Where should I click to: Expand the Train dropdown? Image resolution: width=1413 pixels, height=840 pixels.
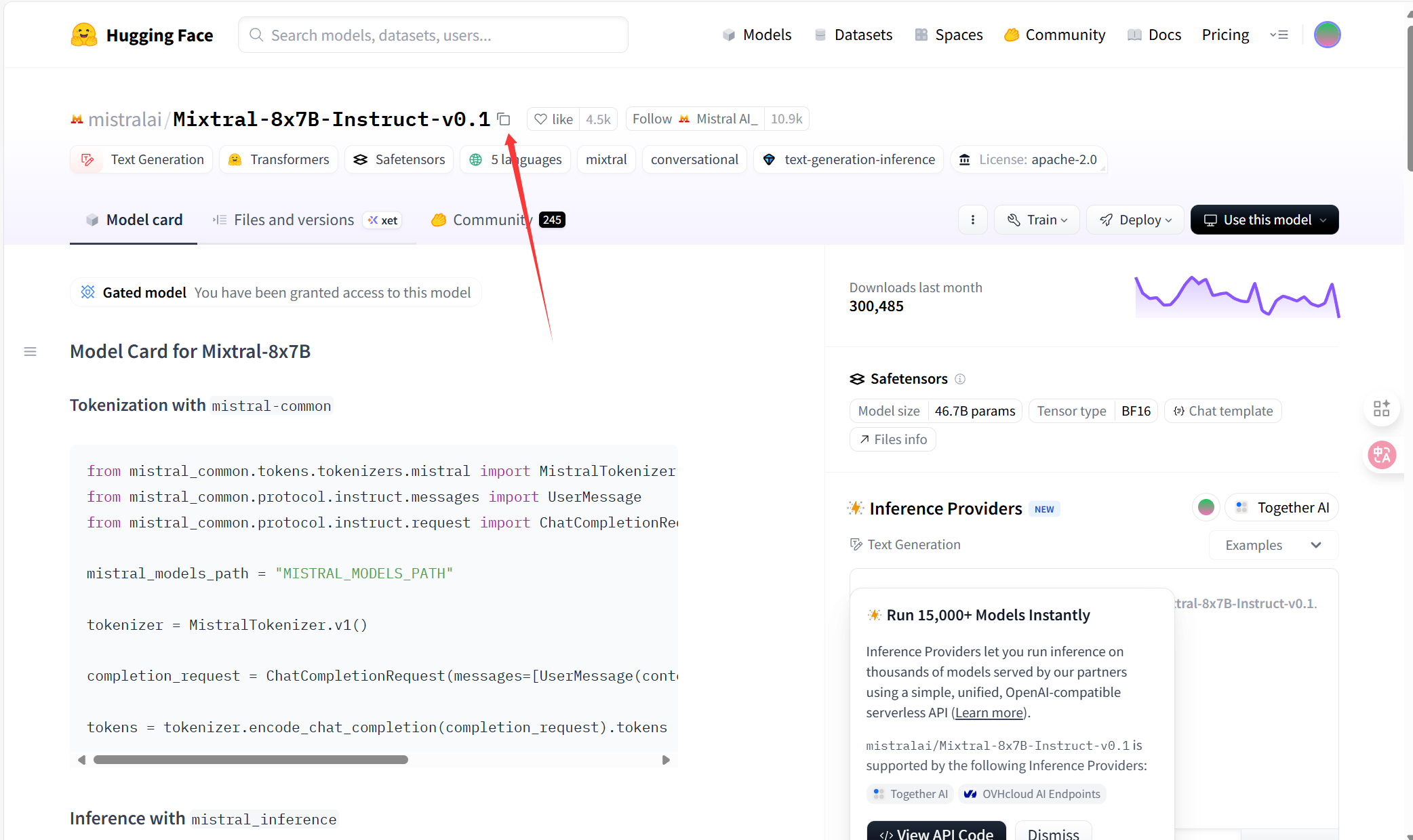click(x=1037, y=220)
